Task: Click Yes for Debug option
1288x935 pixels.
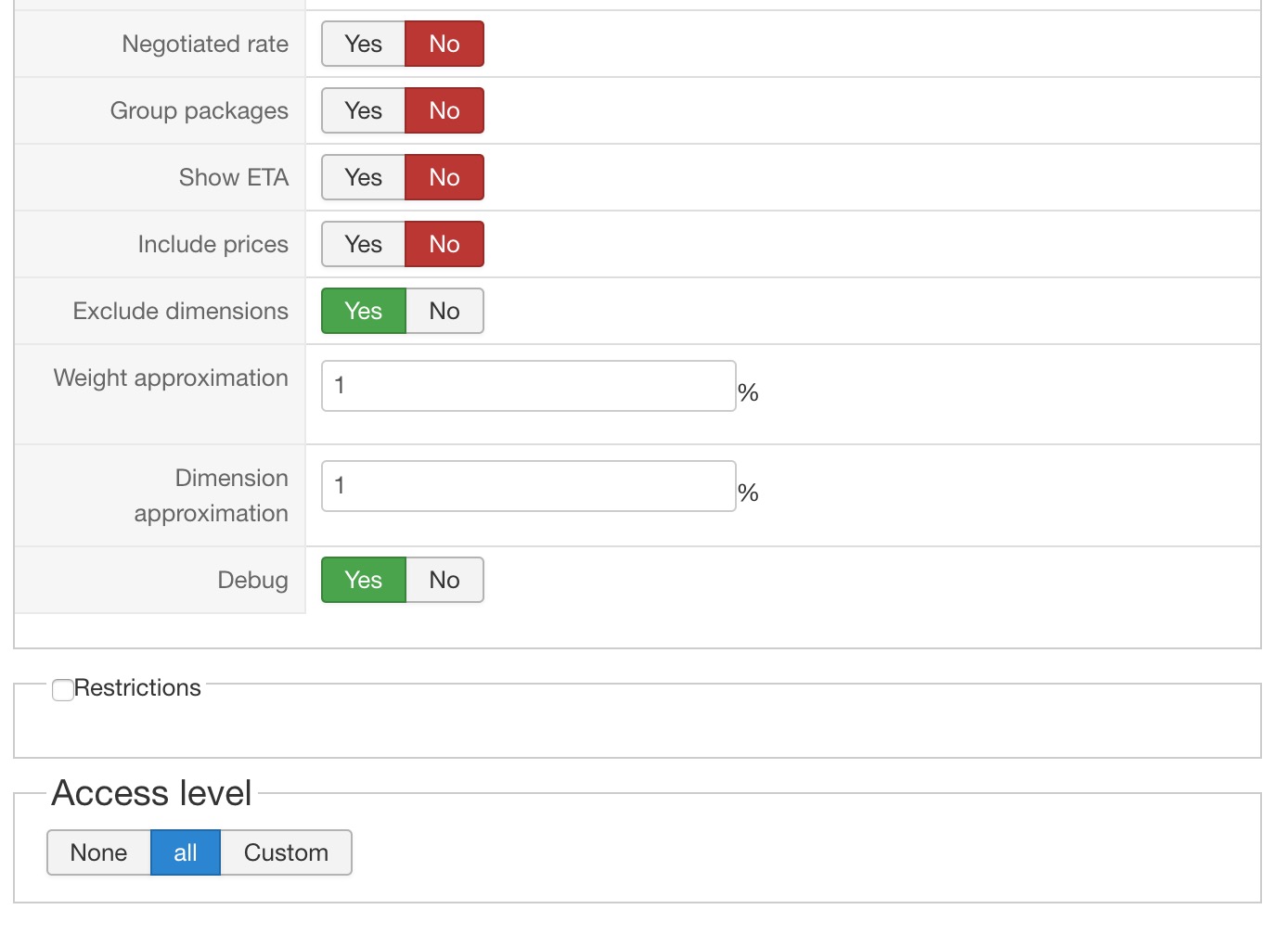Action: click(x=363, y=581)
